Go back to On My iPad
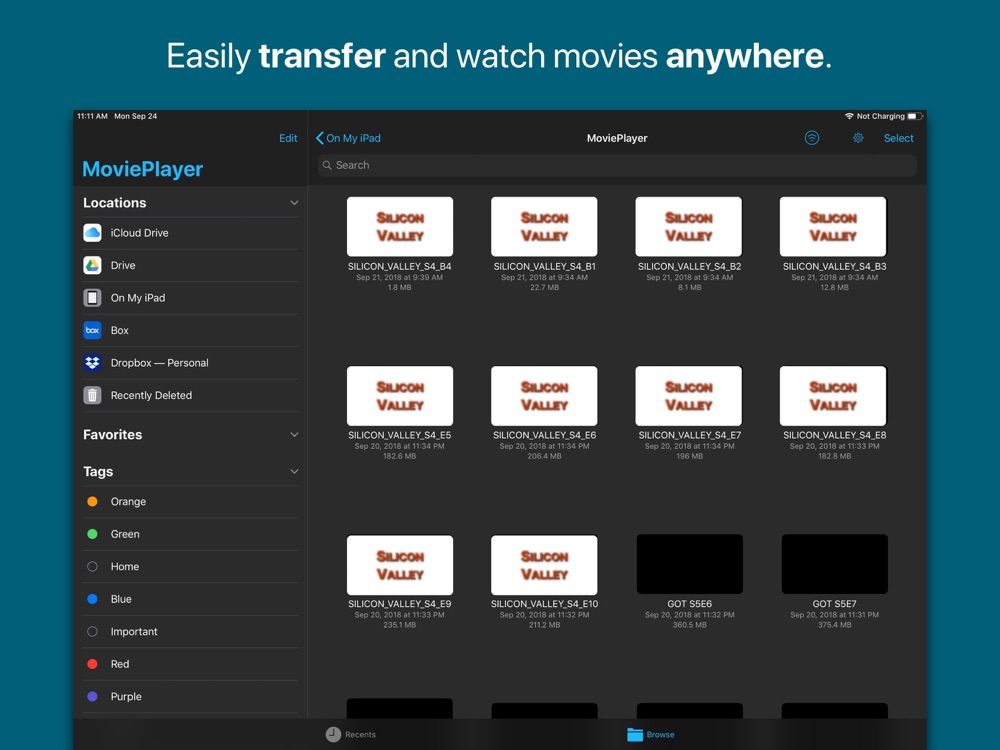The width and height of the screenshot is (1000, 750). (x=348, y=138)
